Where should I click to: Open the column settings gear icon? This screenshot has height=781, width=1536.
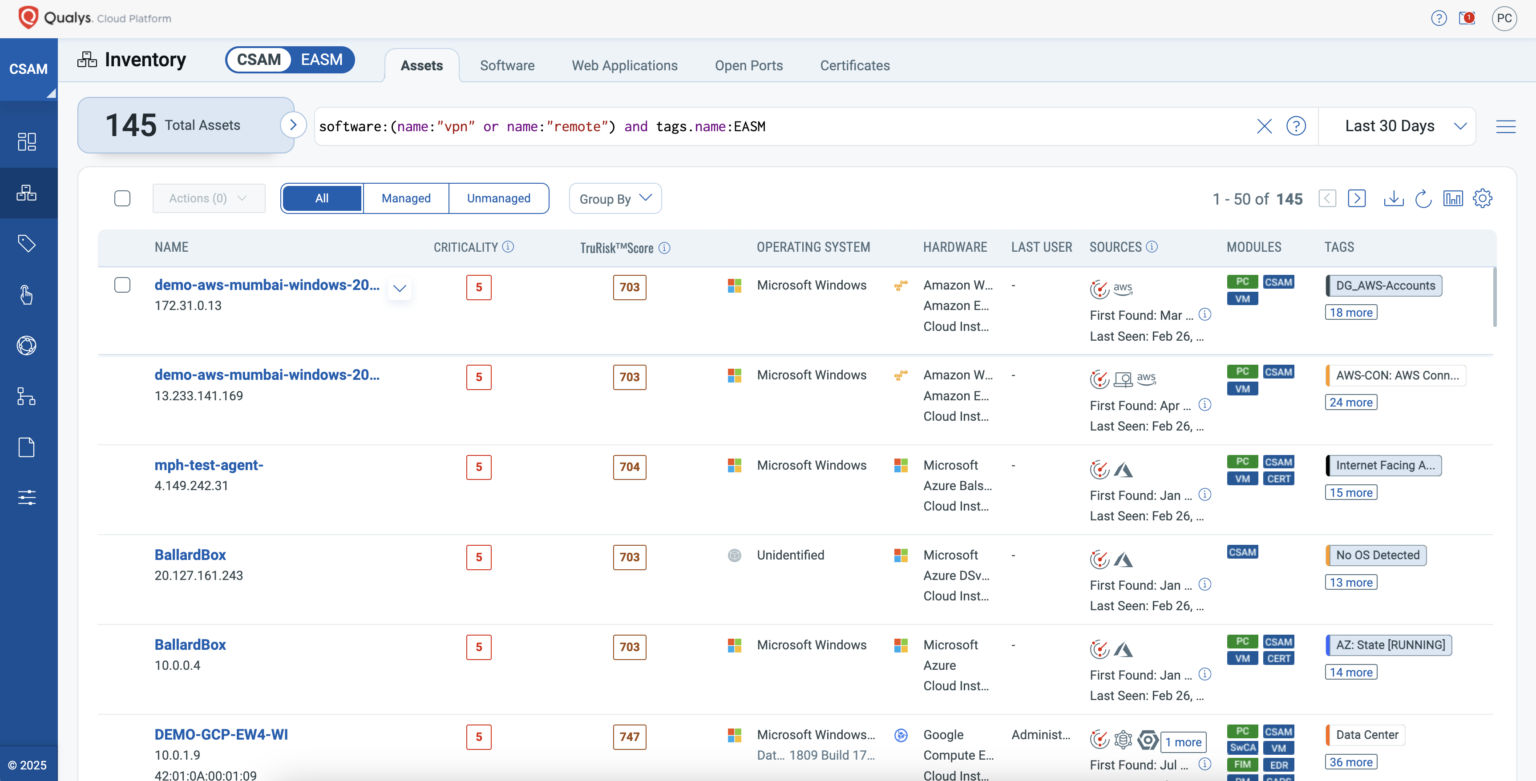(1482, 198)
